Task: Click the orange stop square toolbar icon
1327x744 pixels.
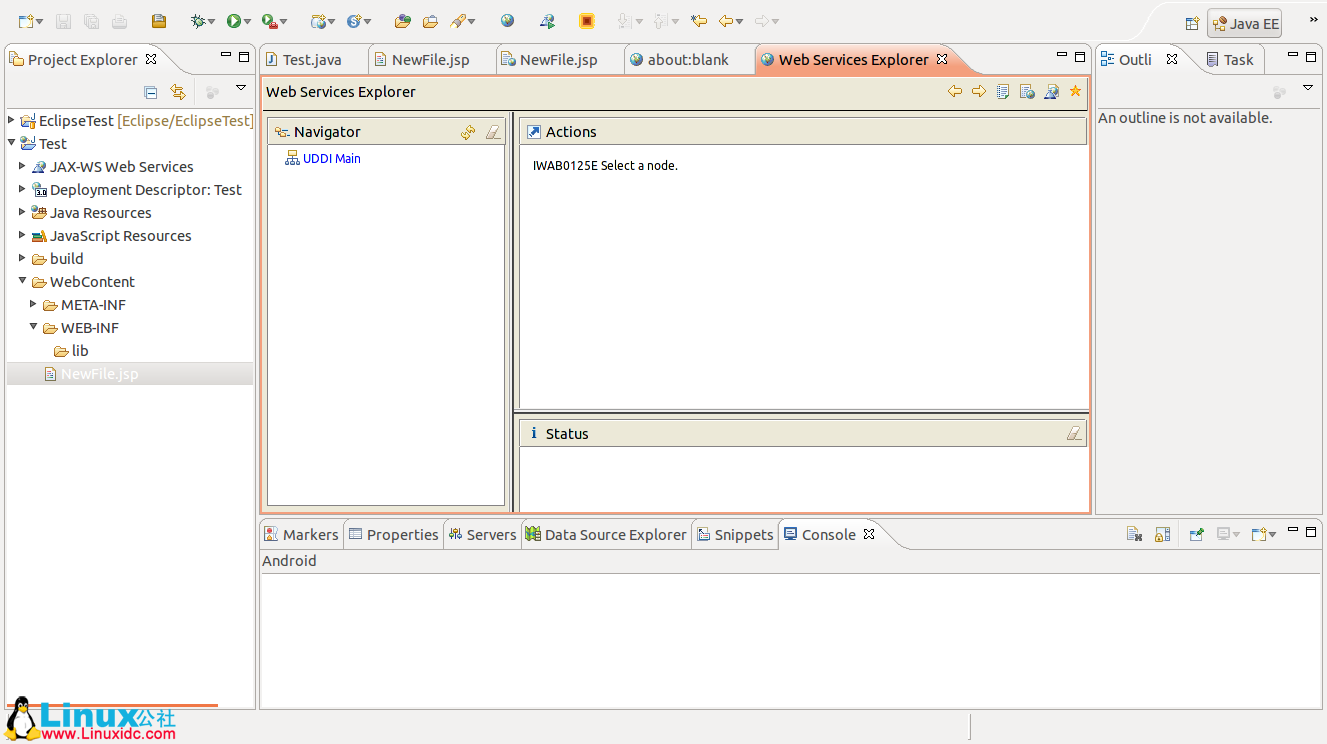Action: [x=587, y=21]
